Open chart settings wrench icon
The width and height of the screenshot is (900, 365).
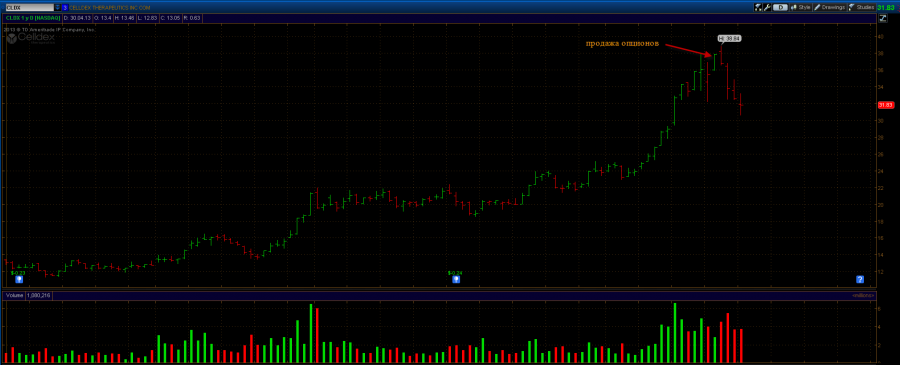pyautogui.click(x=767, y=7)
